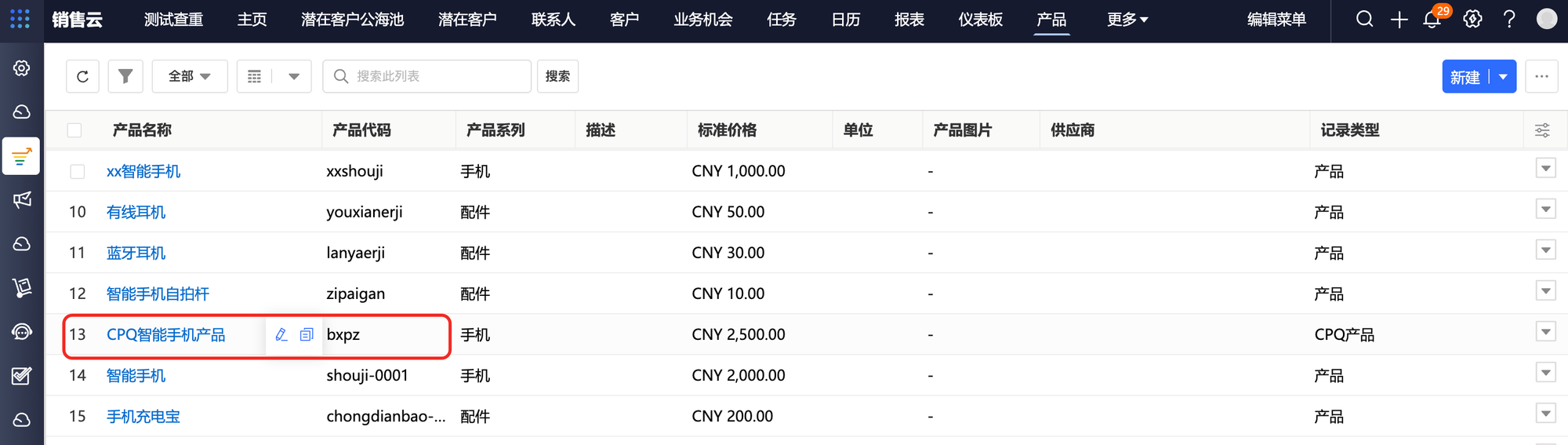Toggle the select-all checkbox in header
The width and height of the screenshot is (1568, 445).
coord(74,130)
